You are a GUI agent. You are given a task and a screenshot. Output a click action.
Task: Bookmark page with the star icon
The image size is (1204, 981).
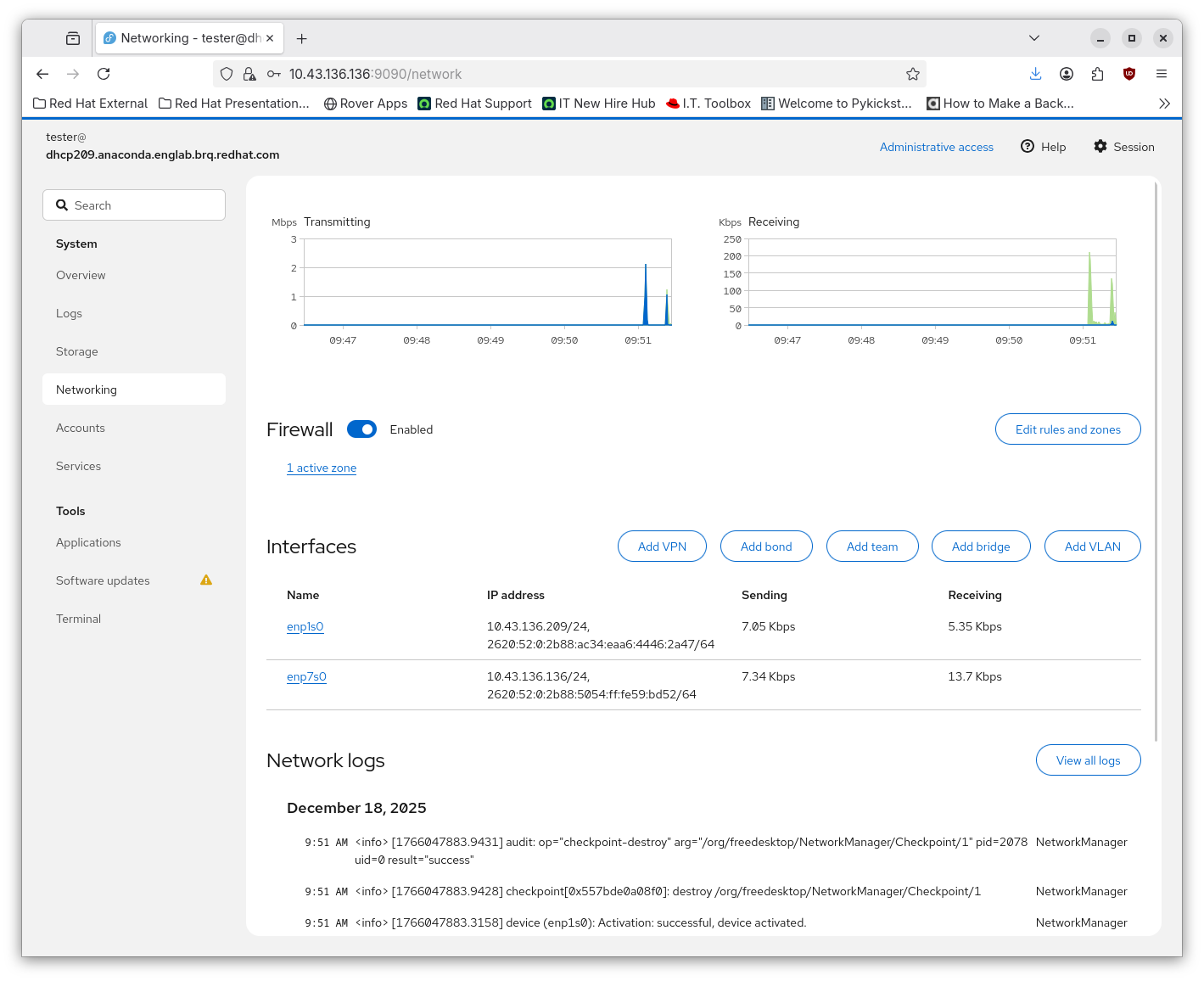tap(913, 74)
